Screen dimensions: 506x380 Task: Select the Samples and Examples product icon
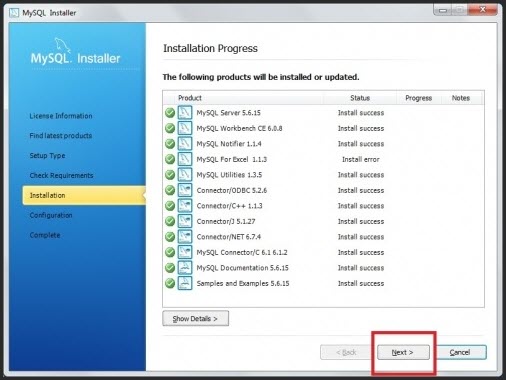point(185,283)
